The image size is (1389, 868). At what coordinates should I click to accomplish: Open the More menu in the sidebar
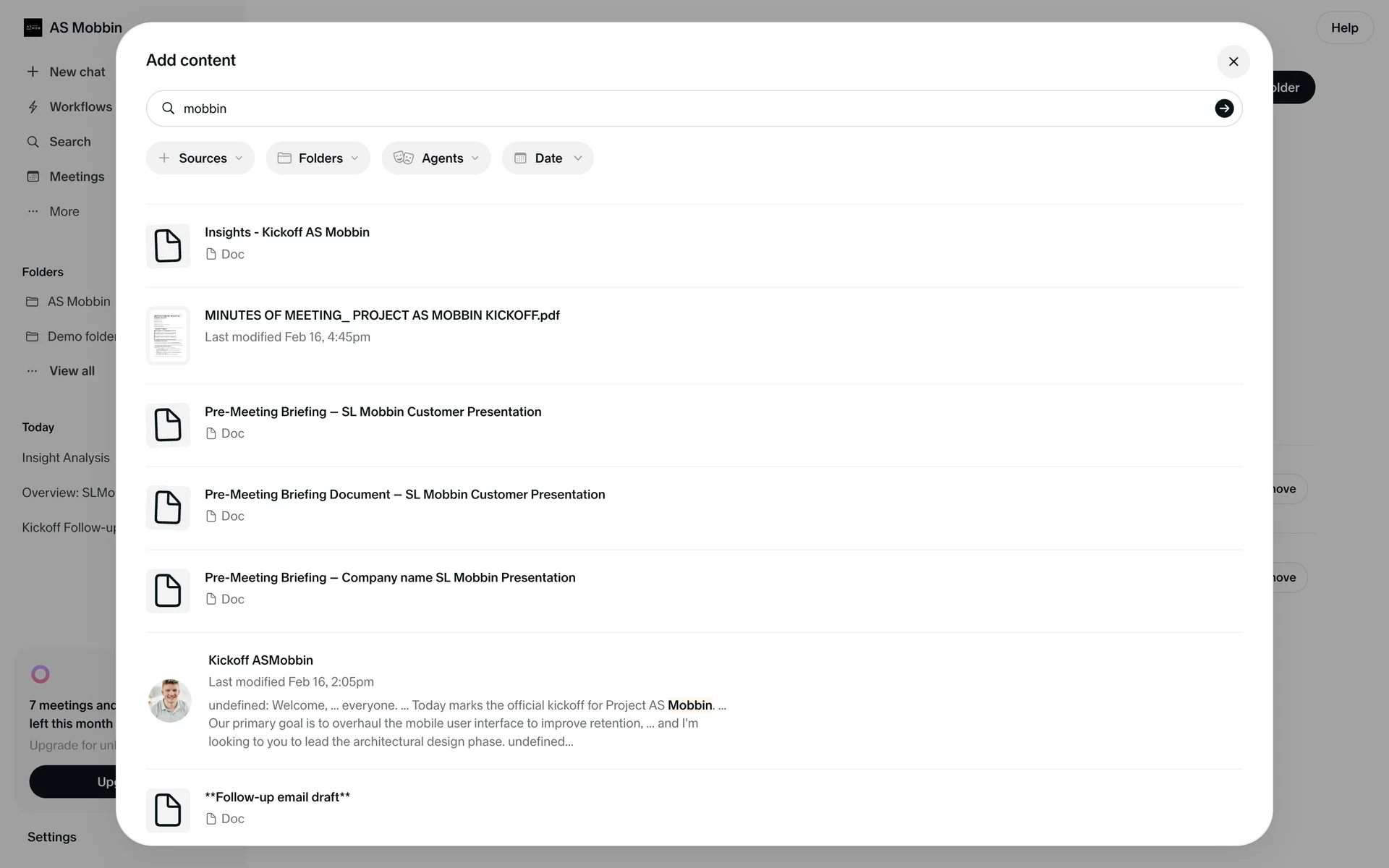64,211
